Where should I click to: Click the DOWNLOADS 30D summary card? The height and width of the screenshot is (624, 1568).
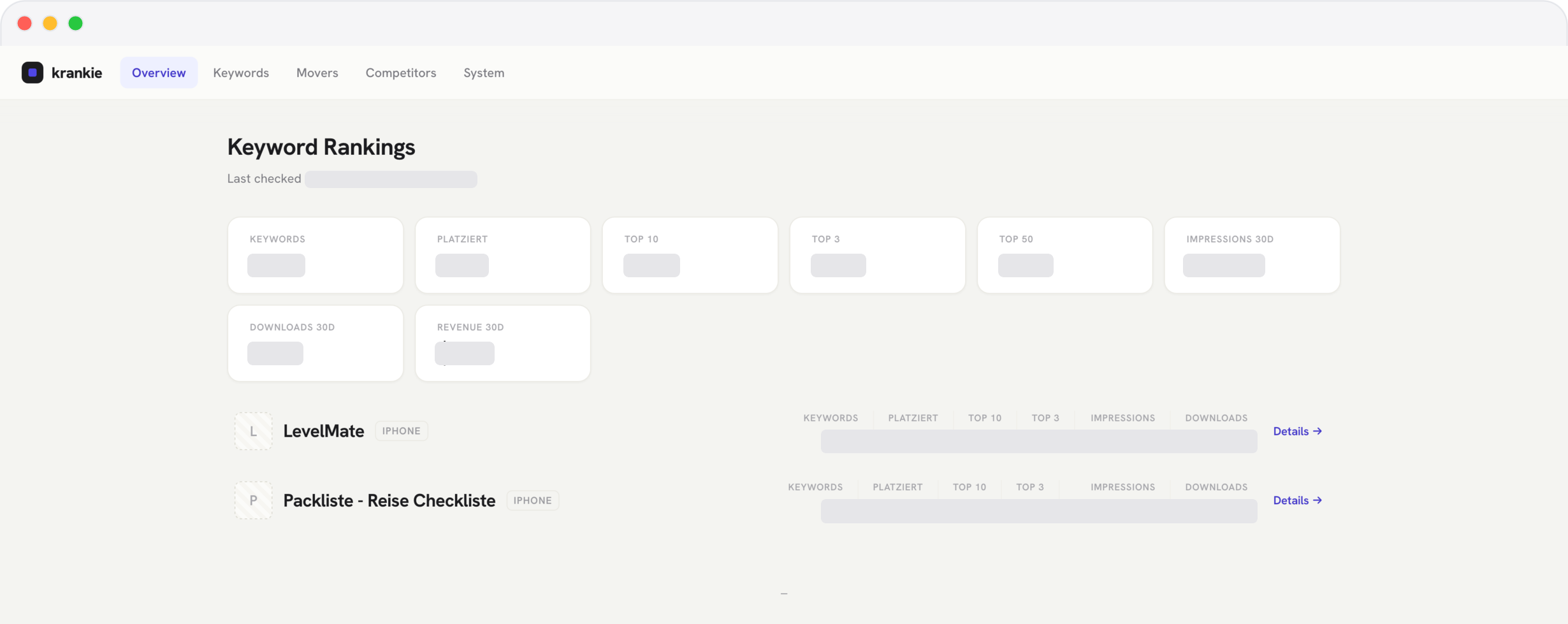click(316, 344)
